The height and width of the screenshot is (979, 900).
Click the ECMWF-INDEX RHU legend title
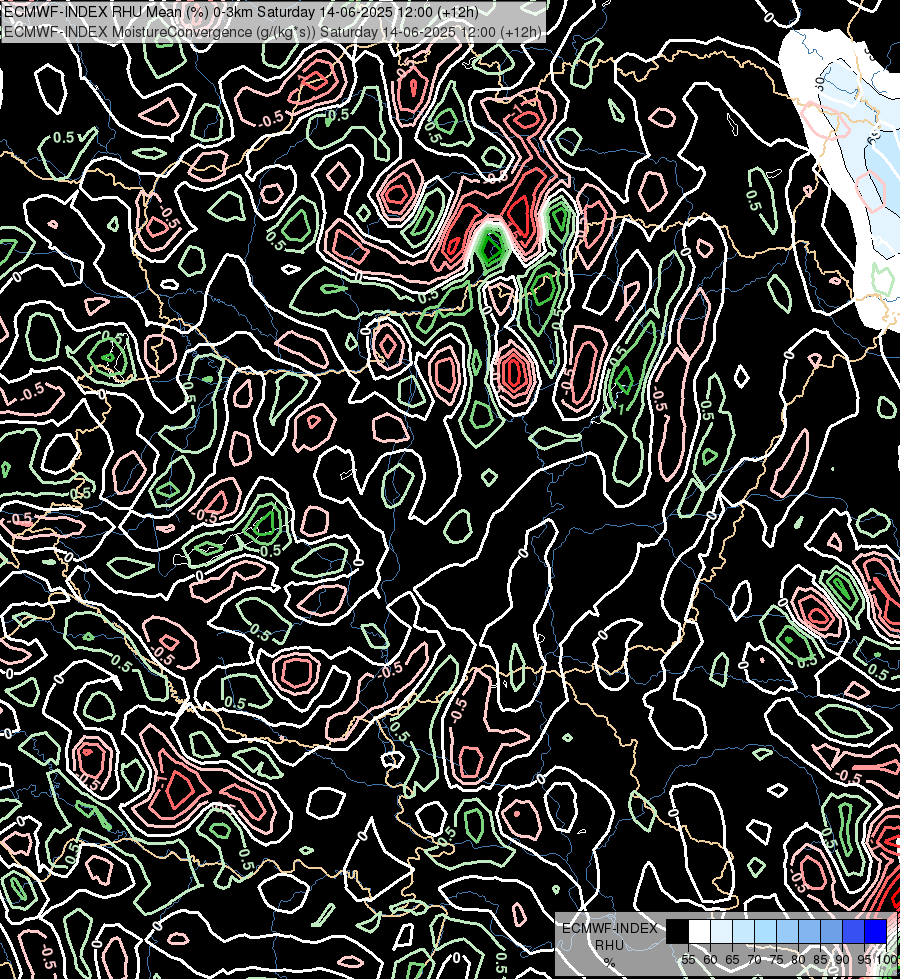[609, 936]
